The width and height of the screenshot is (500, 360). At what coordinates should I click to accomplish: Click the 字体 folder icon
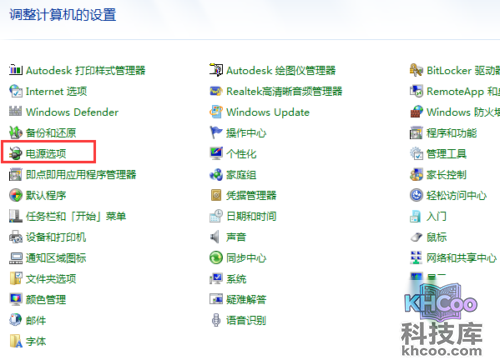click(x=16, y=341)
